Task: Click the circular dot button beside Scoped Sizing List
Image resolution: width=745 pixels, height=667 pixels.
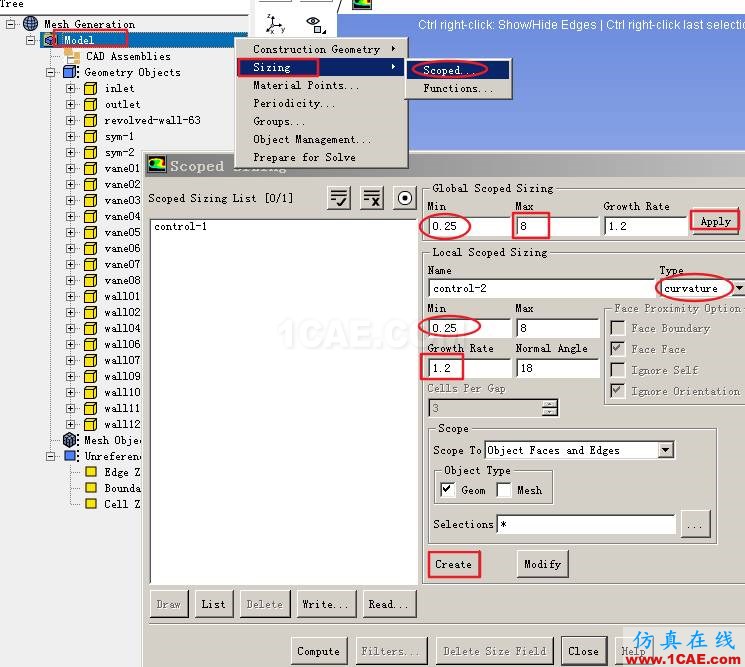Action: click(405, 198)
